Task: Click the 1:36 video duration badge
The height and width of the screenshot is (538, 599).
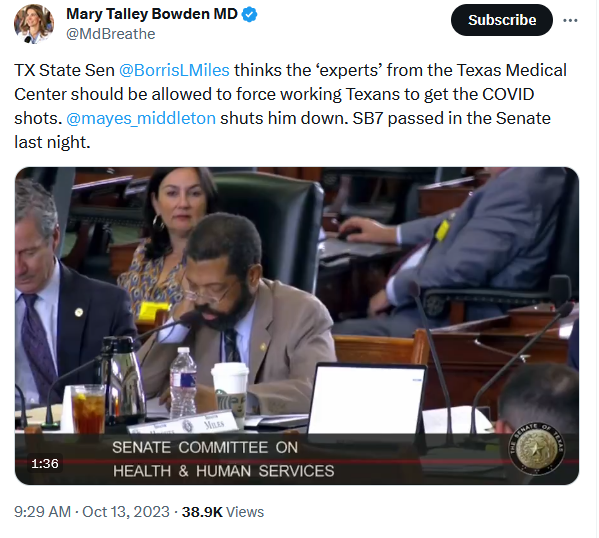Action: (45, 464)
